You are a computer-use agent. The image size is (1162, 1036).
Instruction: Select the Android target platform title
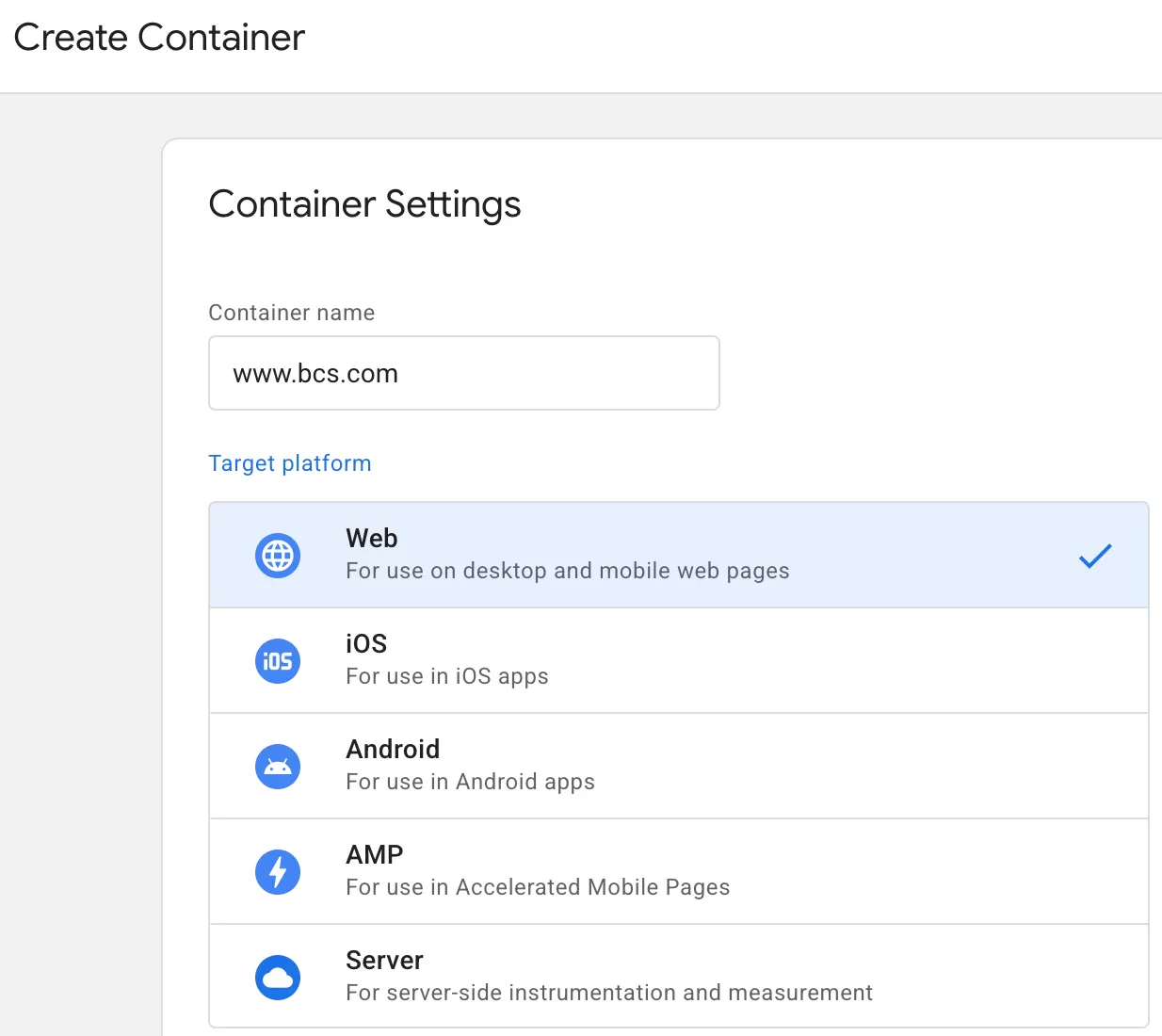tap(393, 750)
